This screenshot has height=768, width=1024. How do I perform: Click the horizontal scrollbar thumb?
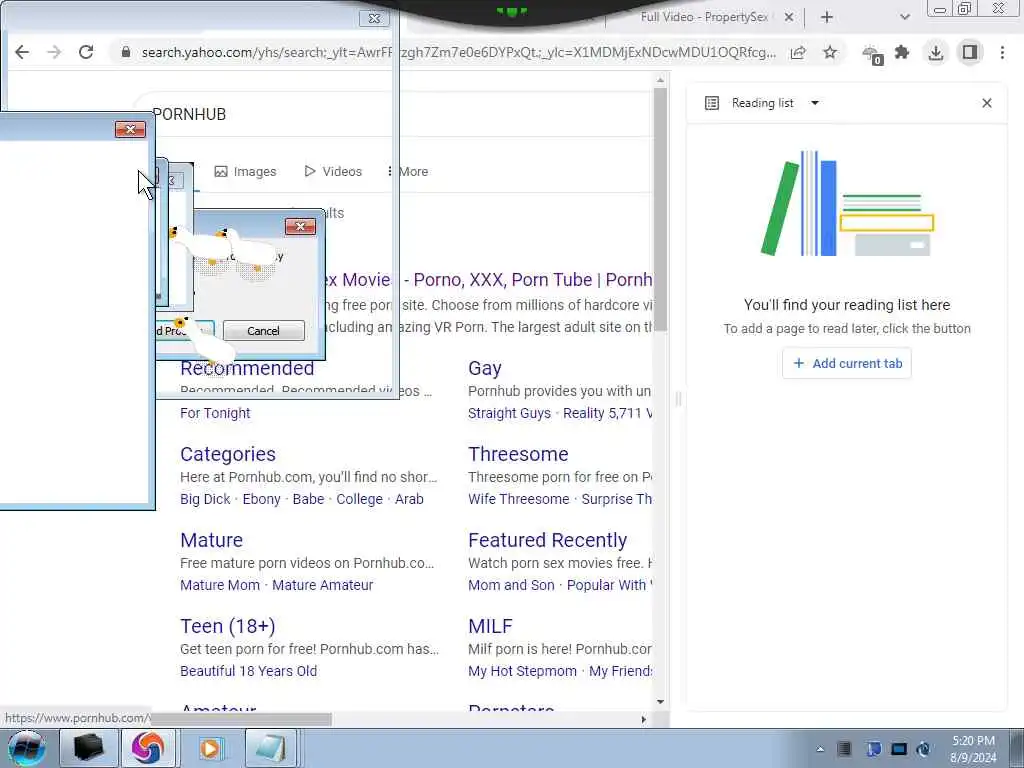pyautogui.click(x=242, y=719)
